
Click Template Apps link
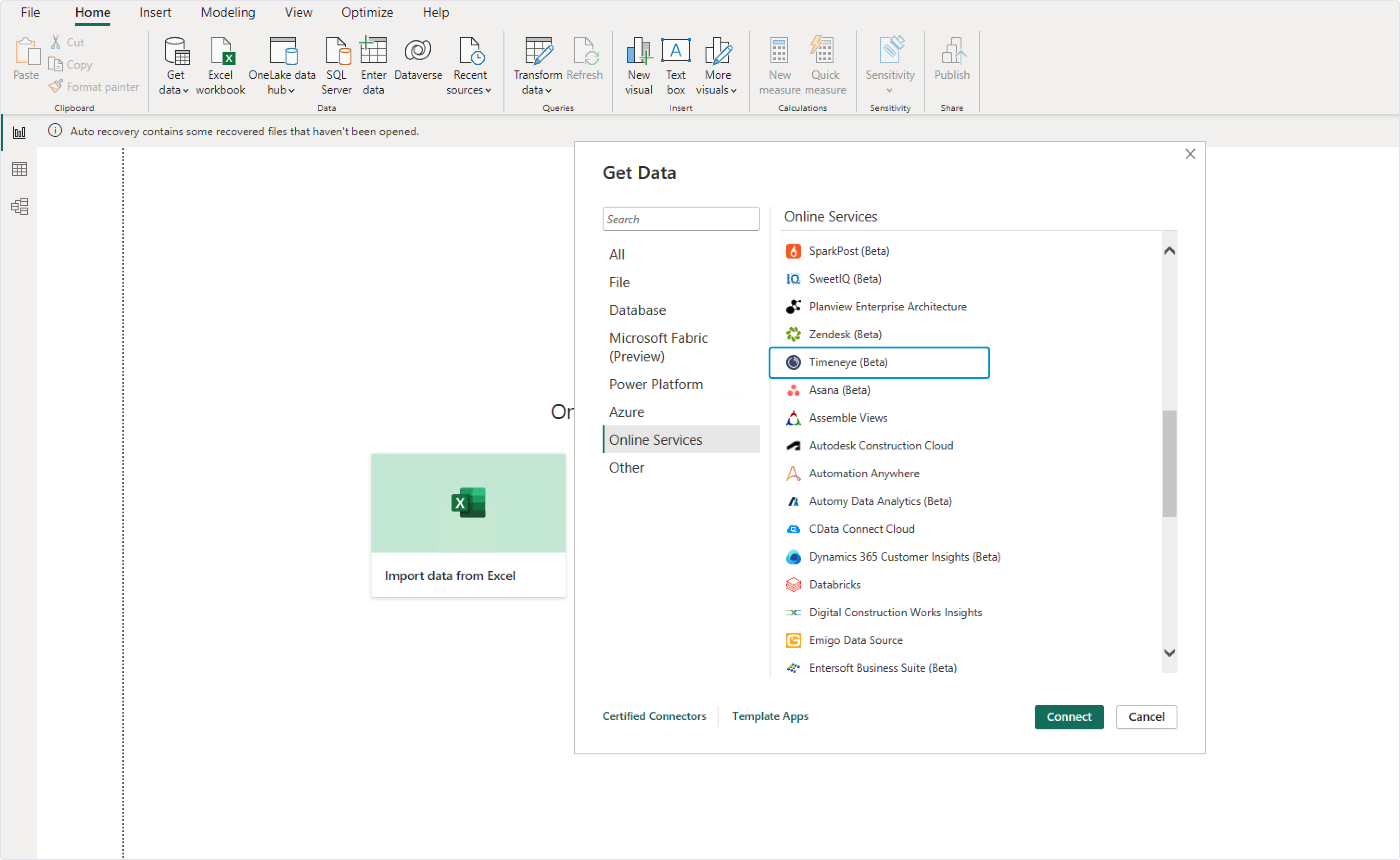point(770,716)
